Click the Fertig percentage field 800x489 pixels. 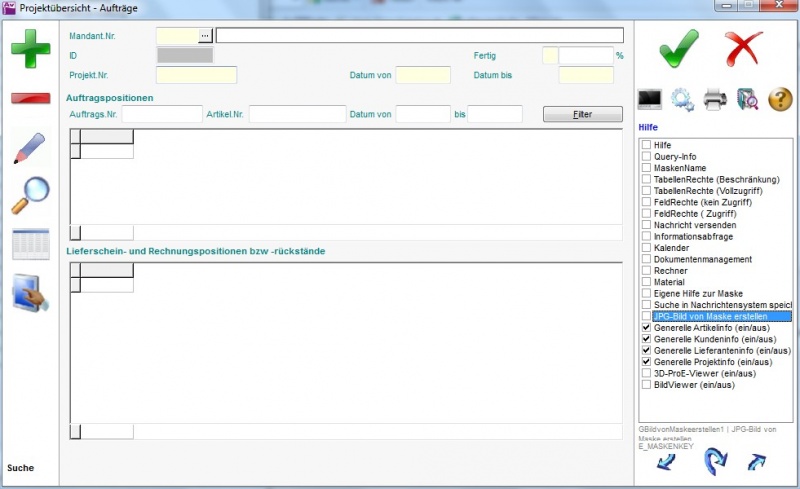click(585, 56)
